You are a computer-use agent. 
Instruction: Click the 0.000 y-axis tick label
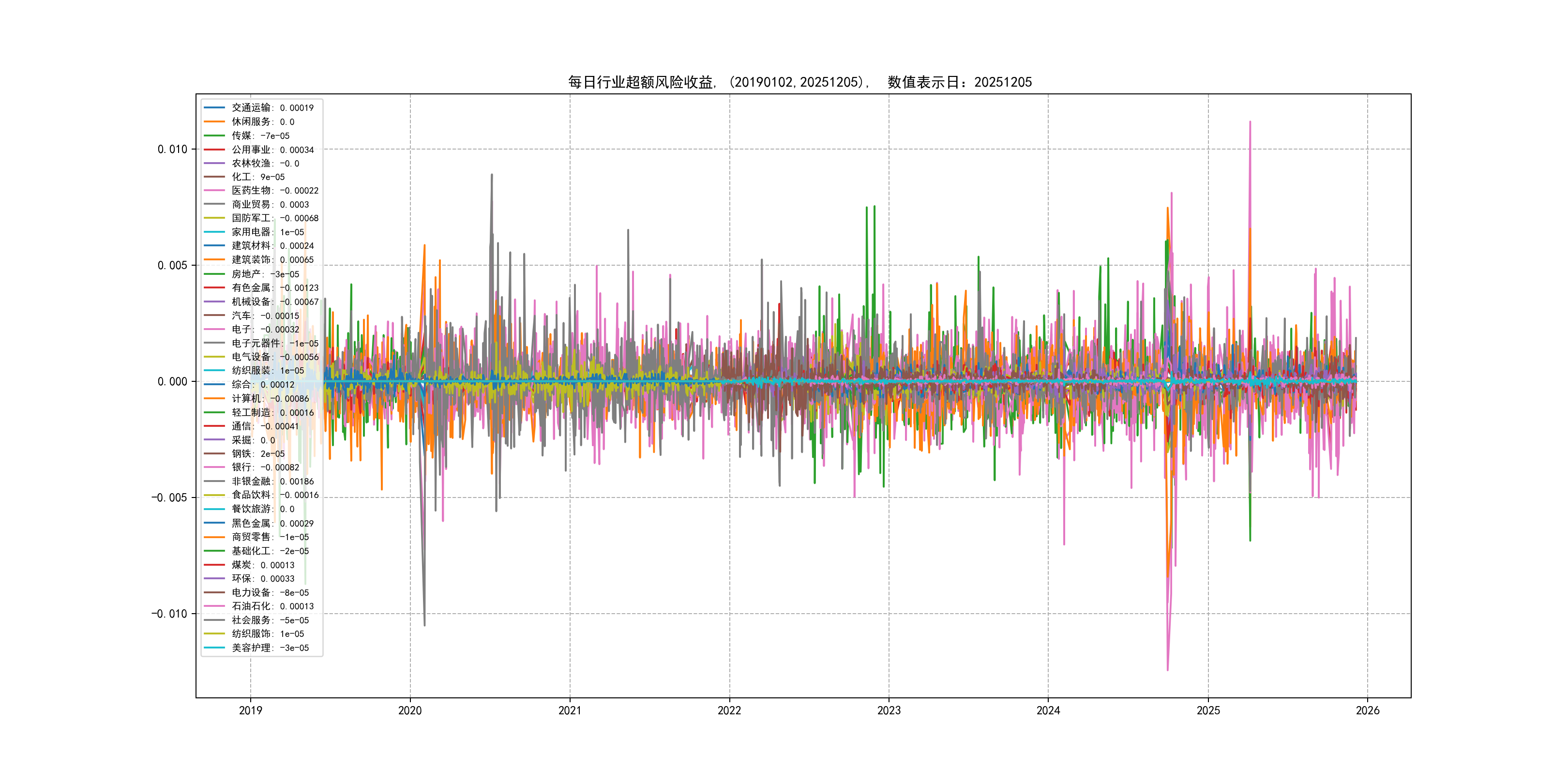172,382
